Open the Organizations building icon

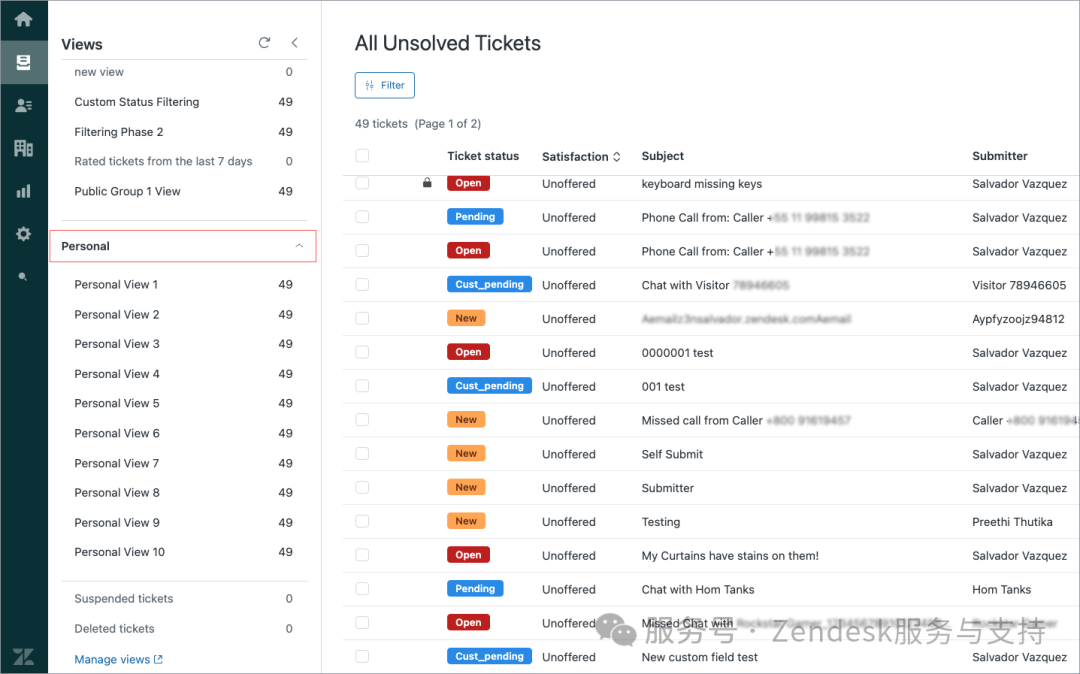pos(23,148)
